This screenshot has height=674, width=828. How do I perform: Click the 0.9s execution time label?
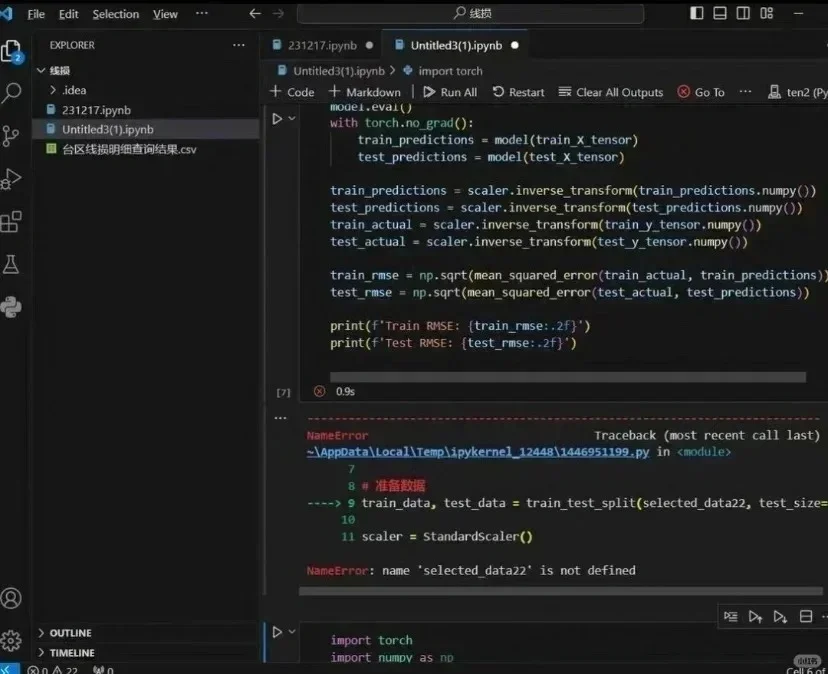(345, 391)
